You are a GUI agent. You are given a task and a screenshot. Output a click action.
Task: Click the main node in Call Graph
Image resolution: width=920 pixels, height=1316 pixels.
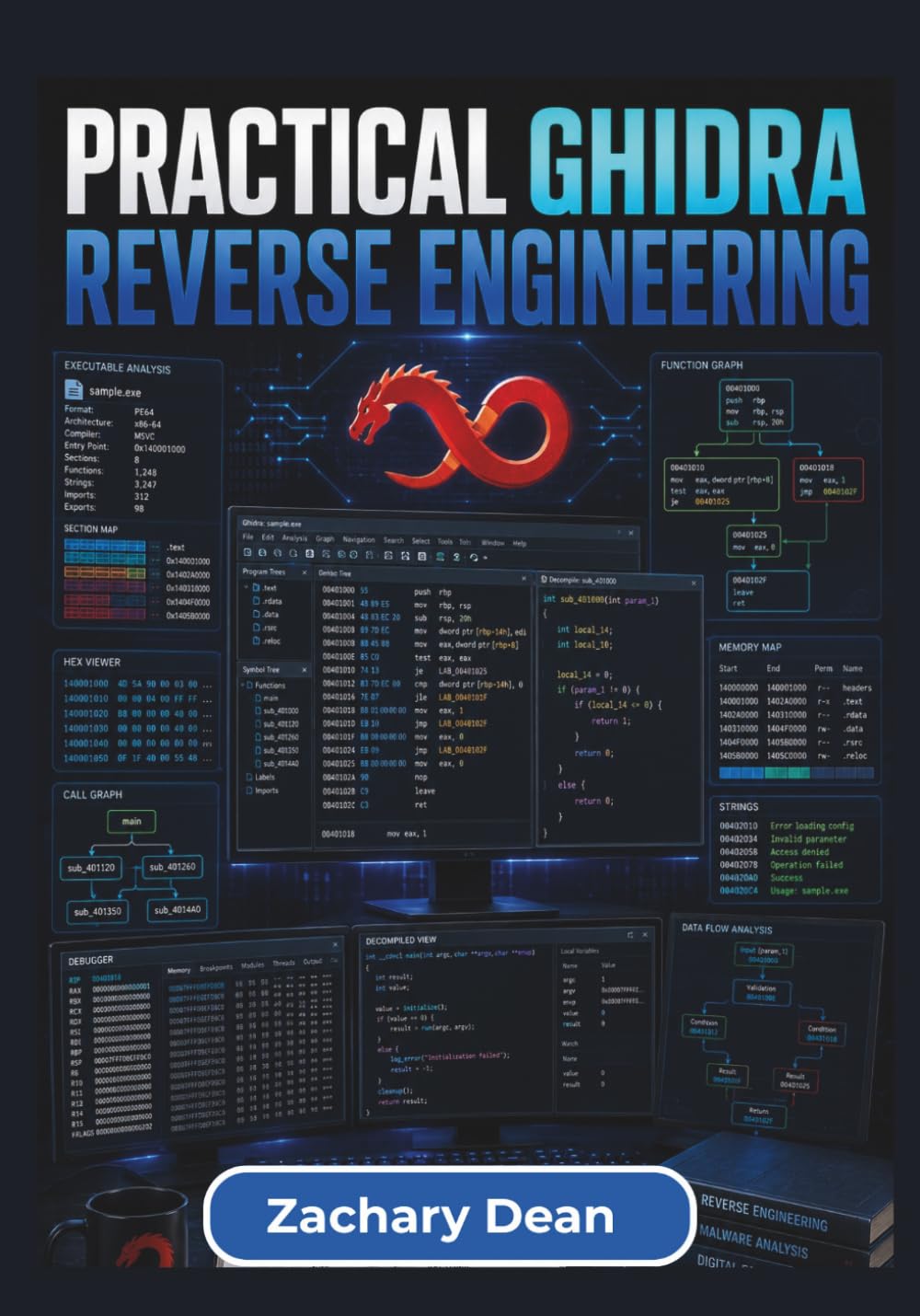point(132,821)
